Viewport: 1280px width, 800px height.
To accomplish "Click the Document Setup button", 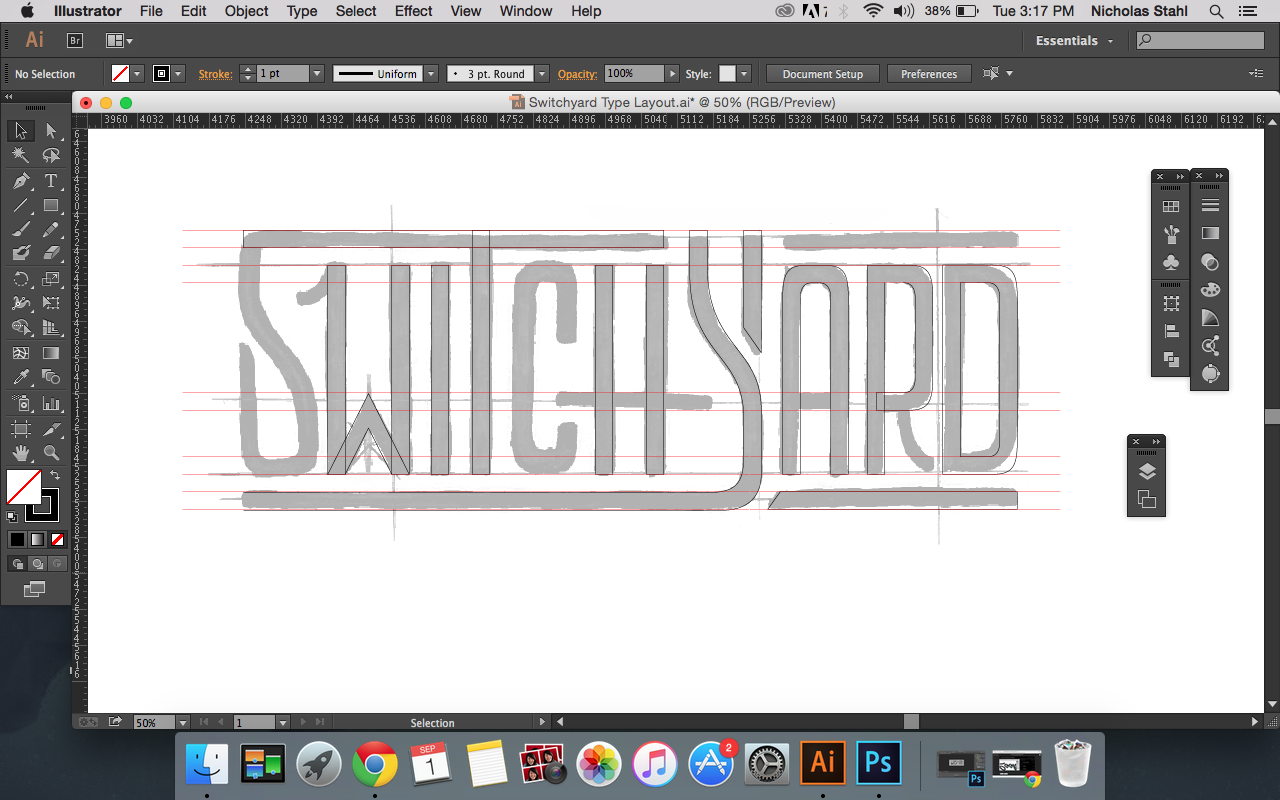I will coord(822,74).
